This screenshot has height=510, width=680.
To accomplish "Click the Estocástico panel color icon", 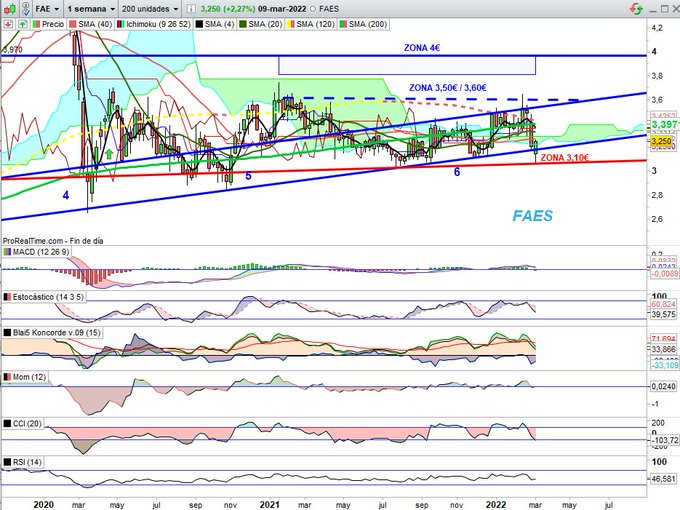I will click(x=7, y=297).
